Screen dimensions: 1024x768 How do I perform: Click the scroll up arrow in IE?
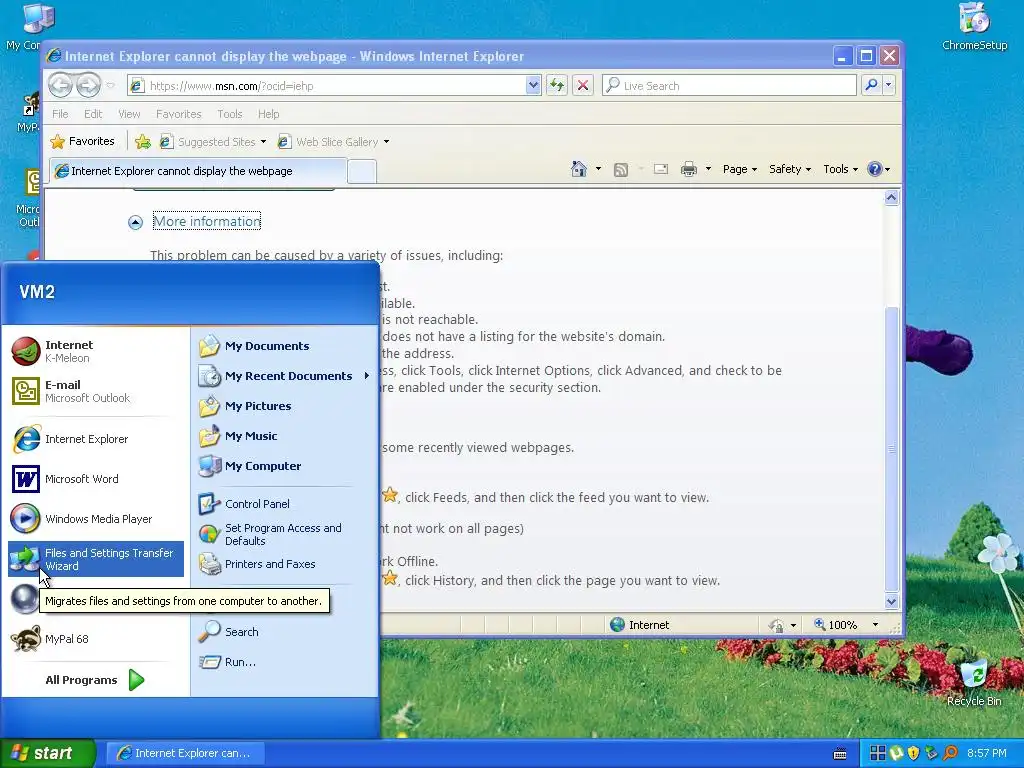[891, 197]
